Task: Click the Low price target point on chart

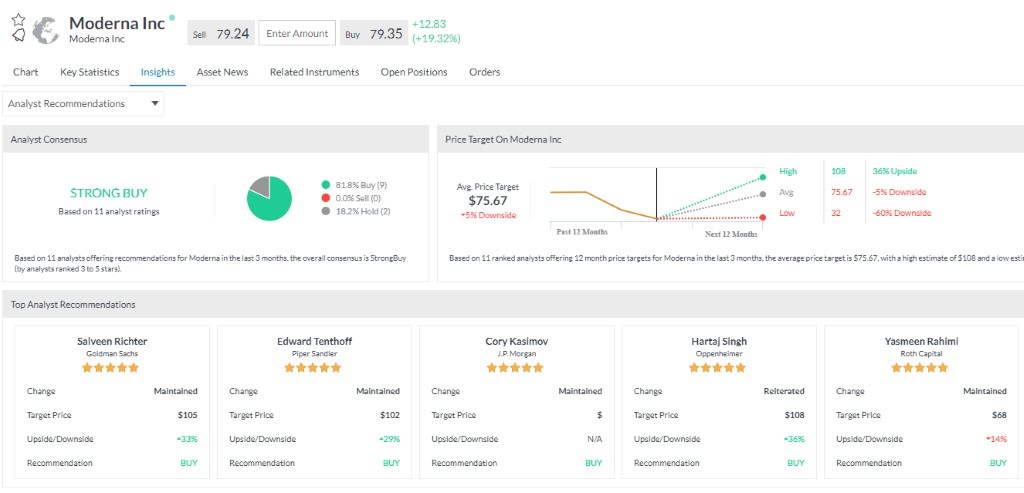Action: tap(763, 217)
